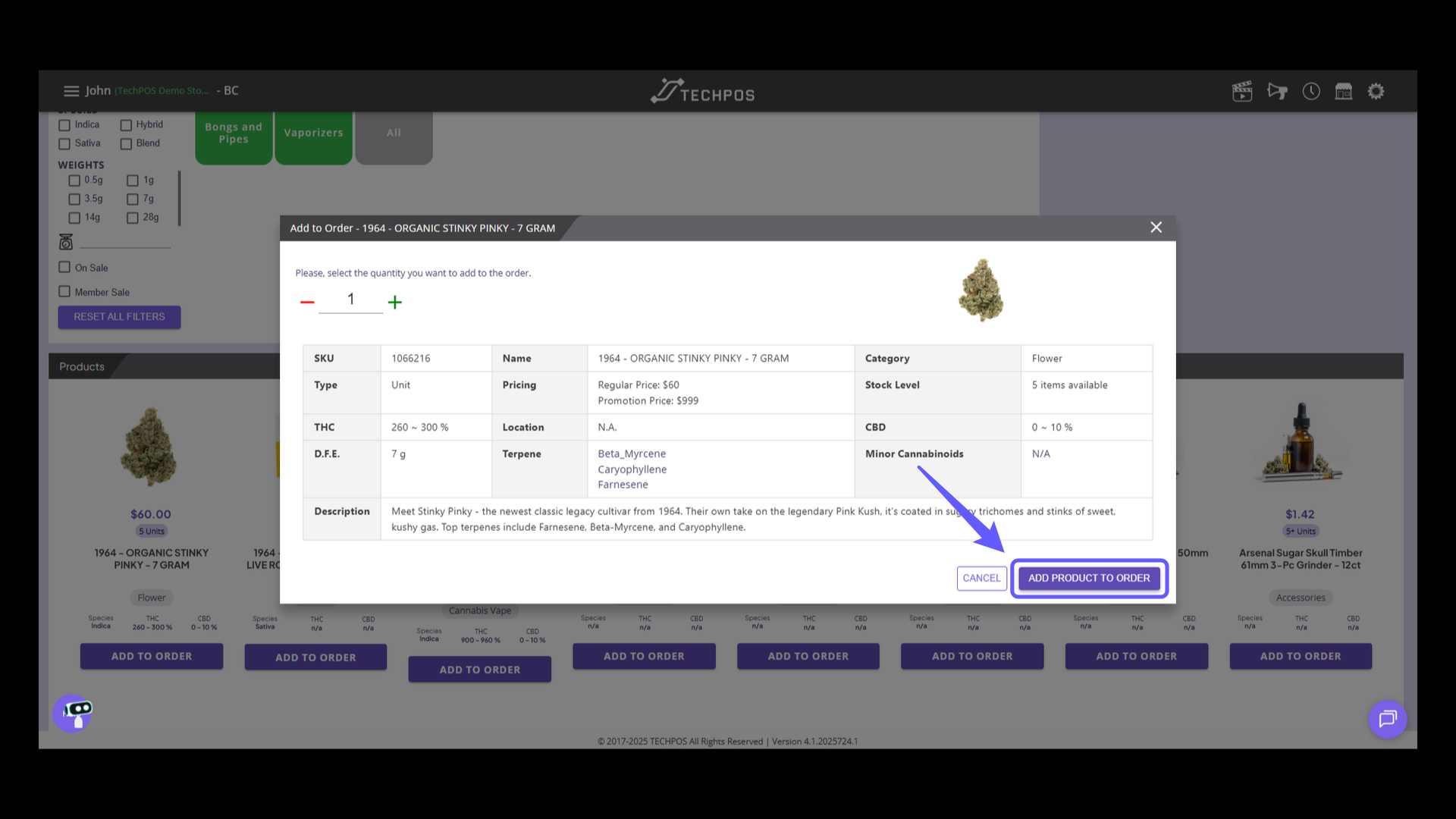Click the scale weight icon in filters
This screenshot has width=1456, height=819.
click(x=66, y=242)
